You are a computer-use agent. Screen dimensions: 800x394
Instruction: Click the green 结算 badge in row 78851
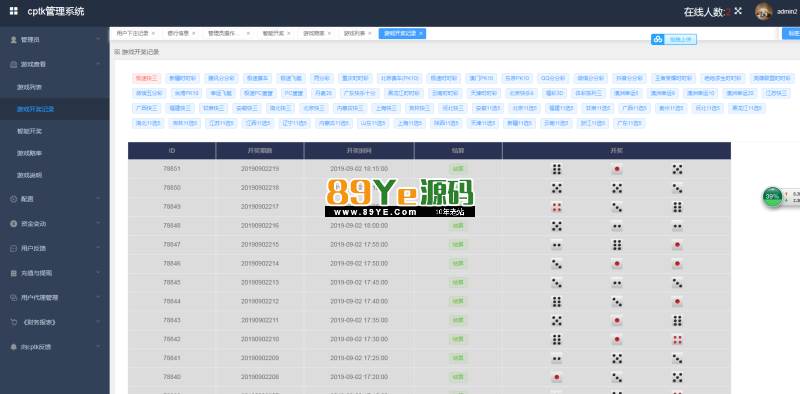pos(458,169)
